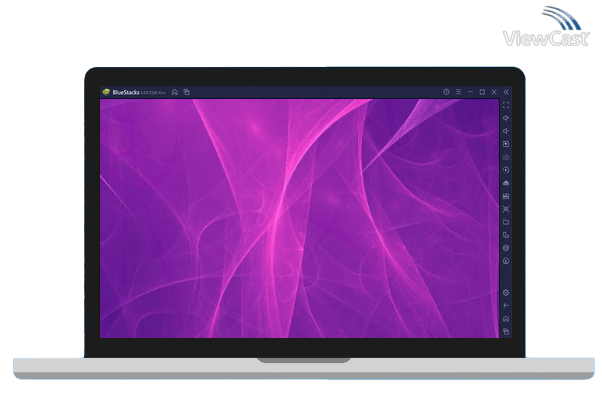Close the BlueStacks window
602x414 pixels.
point(494,92)
